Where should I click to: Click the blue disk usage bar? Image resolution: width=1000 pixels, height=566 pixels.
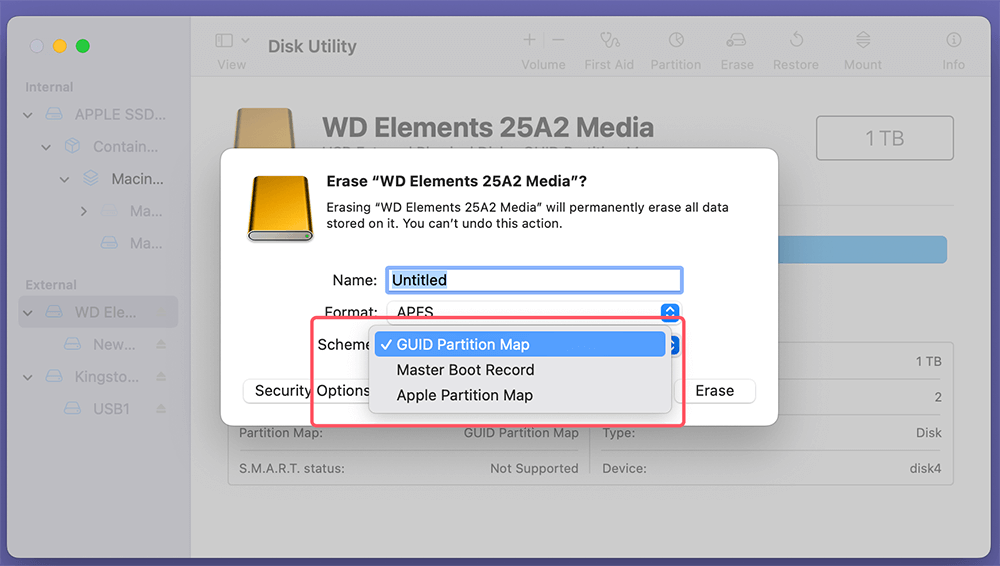tap(862, 249)
